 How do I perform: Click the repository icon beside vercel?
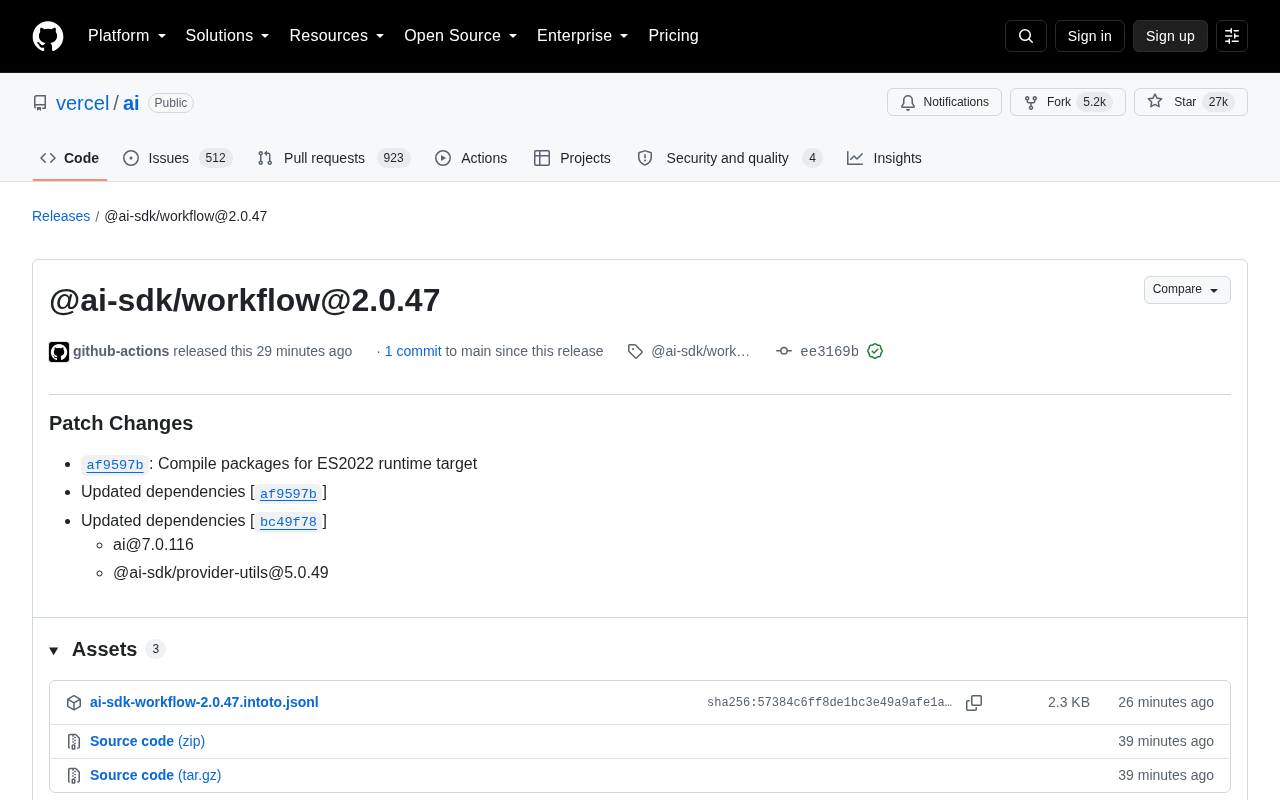(x=40, y=103)
